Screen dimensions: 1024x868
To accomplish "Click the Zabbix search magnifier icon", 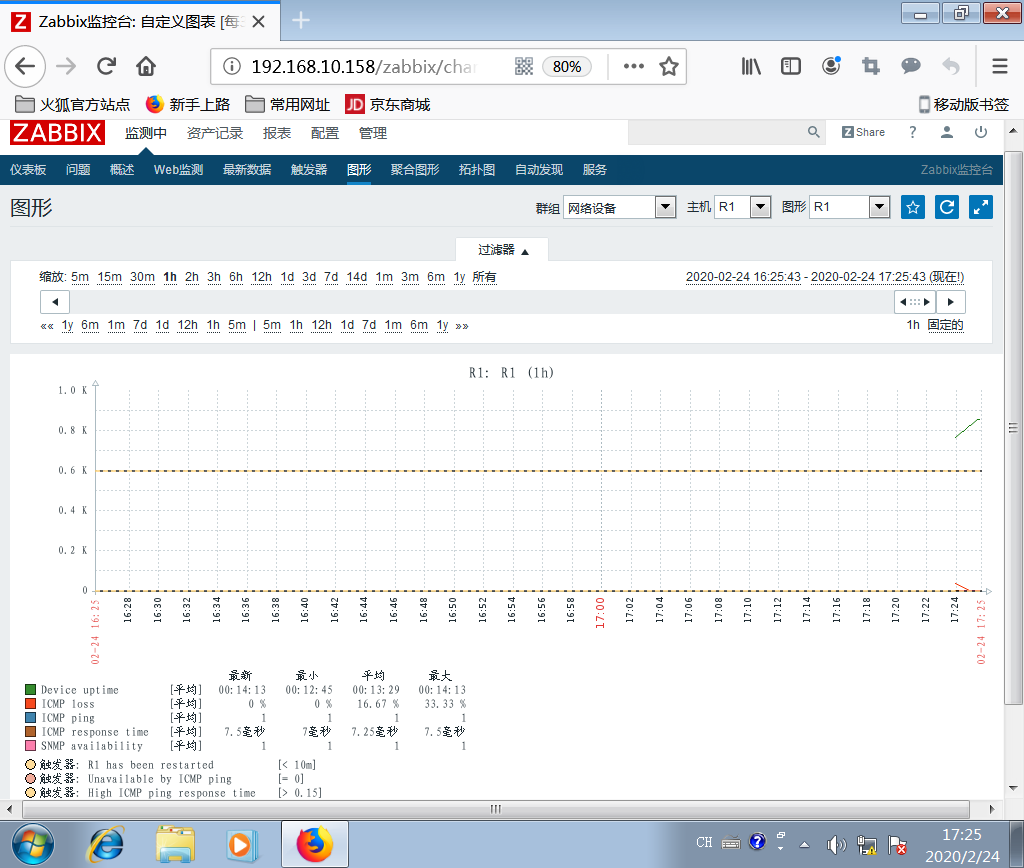I will point(813,132).
